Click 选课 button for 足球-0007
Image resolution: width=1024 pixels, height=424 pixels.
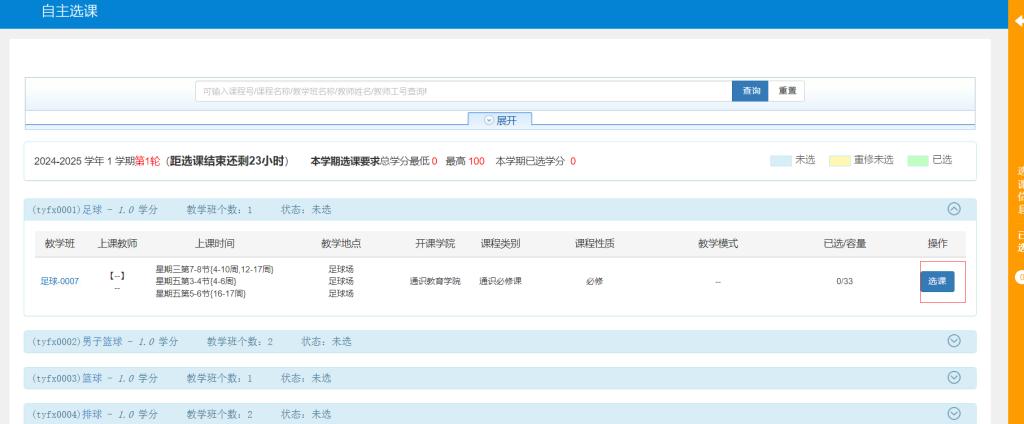pos(937,282)
